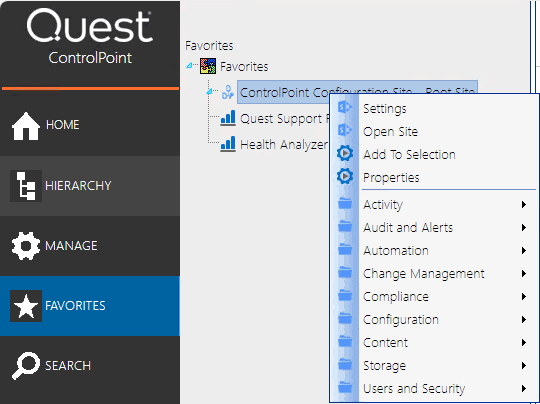Screen dimensions: 540x404
Task: Click the Quest Support chart icon
Action: [228, 118]
